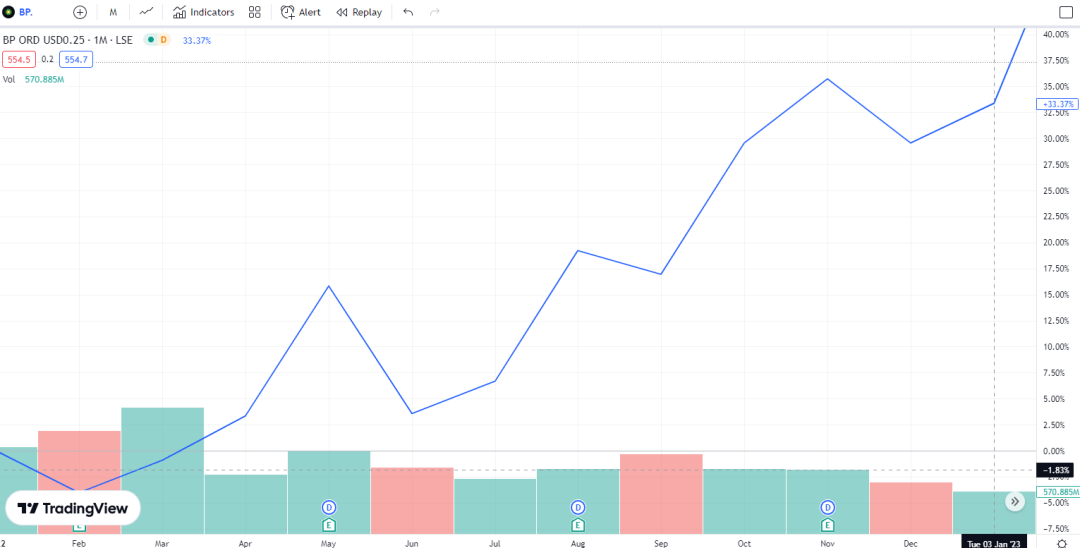This screenshot has height=548, width=1080.
Task: Undo the last chart action
Action: [408, 12]
